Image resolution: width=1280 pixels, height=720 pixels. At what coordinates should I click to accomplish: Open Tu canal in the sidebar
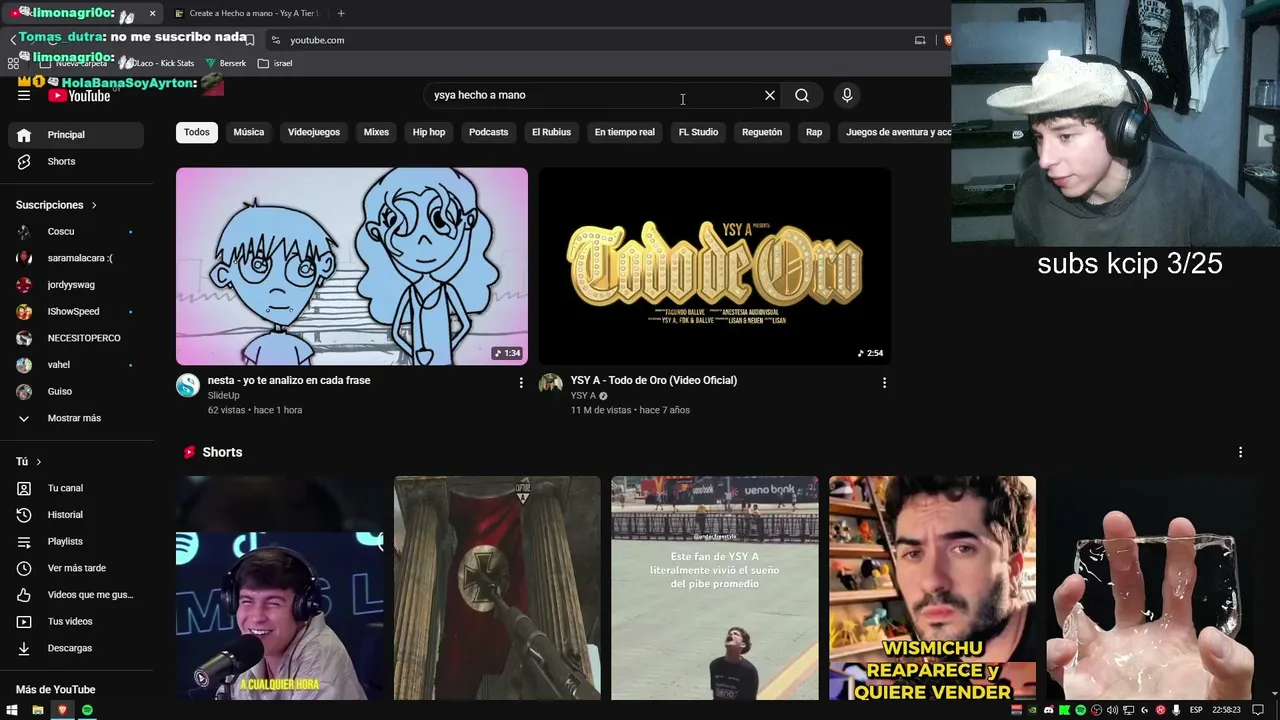pyautogui.click(x=78, y=488)
